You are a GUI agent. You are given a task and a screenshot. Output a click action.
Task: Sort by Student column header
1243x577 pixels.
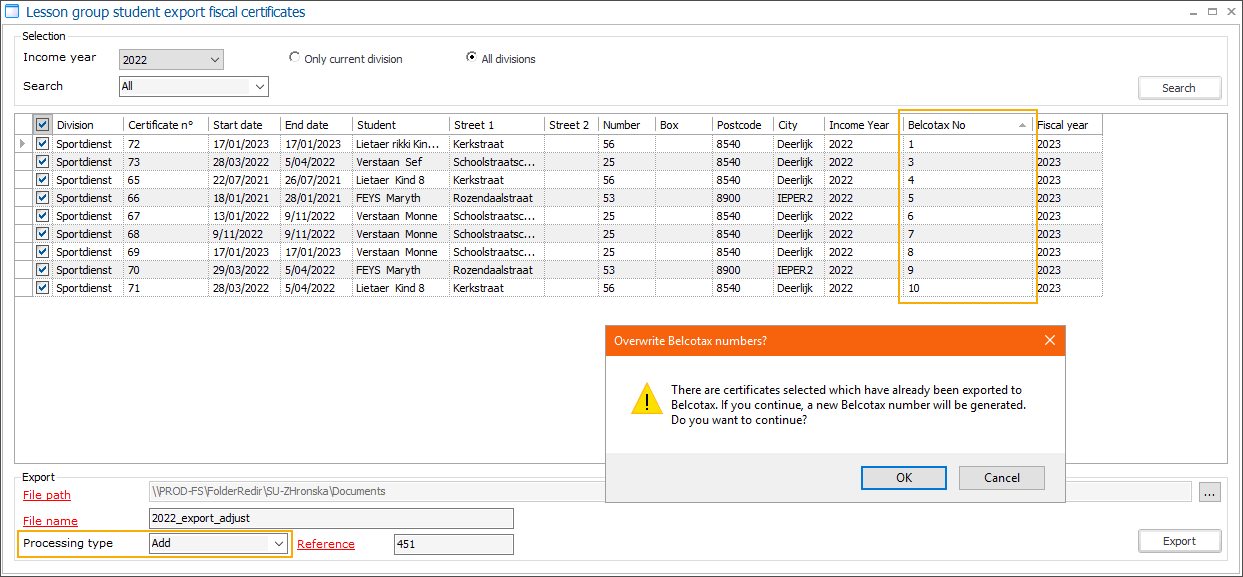[400, 125]
